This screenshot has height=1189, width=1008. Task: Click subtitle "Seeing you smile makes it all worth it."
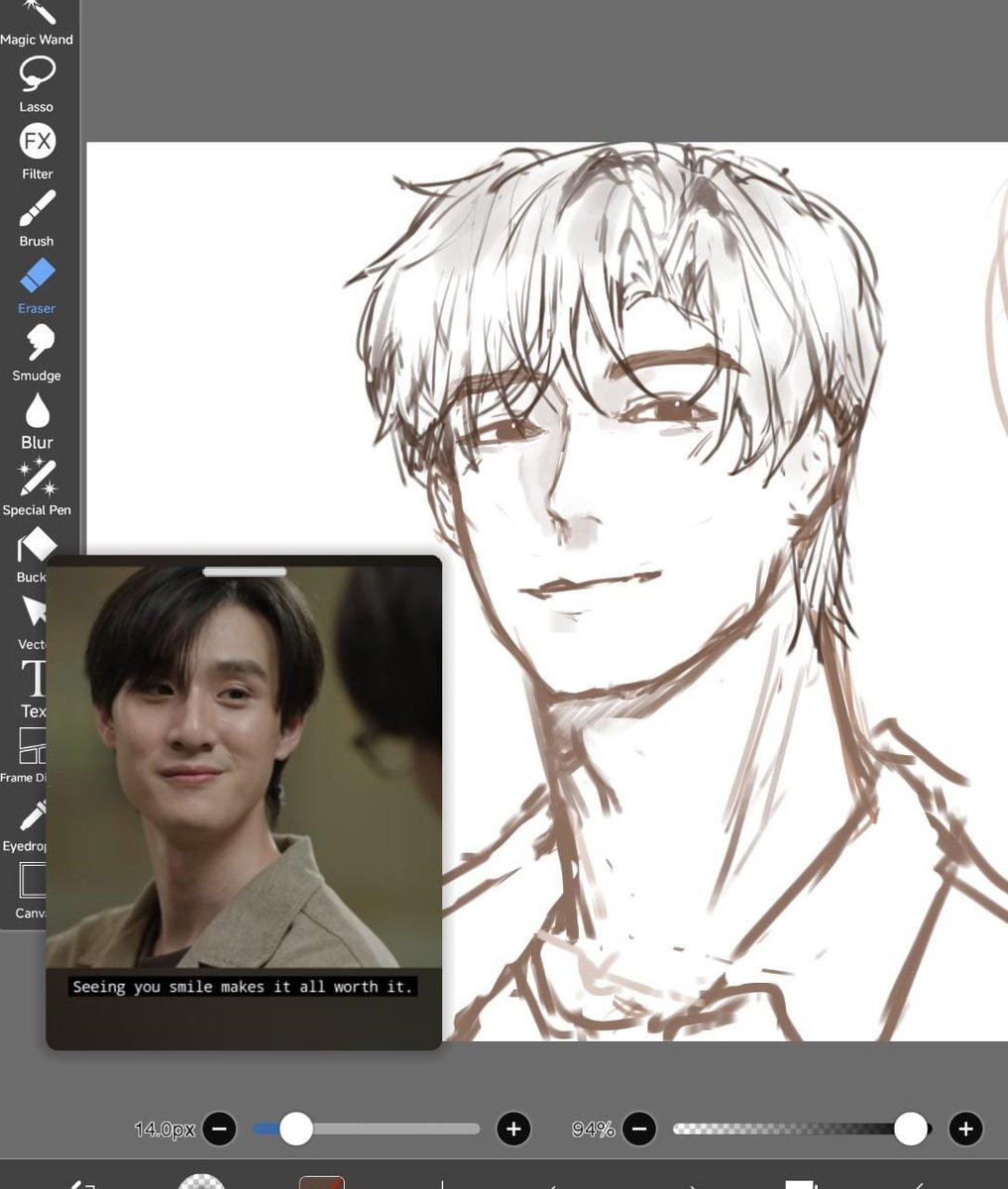[243, 987]
